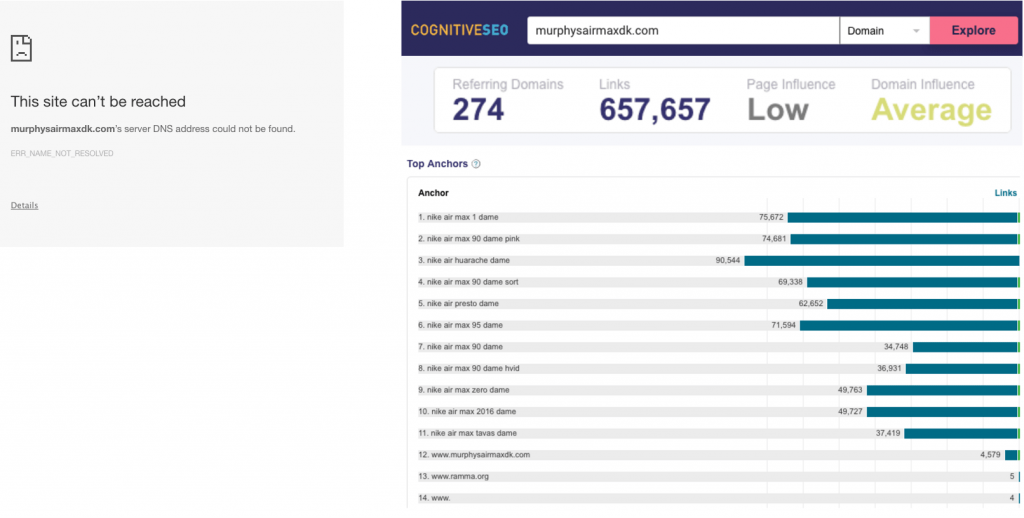
Task: Click anchor row '14. www.'
Action: point(718,498)
